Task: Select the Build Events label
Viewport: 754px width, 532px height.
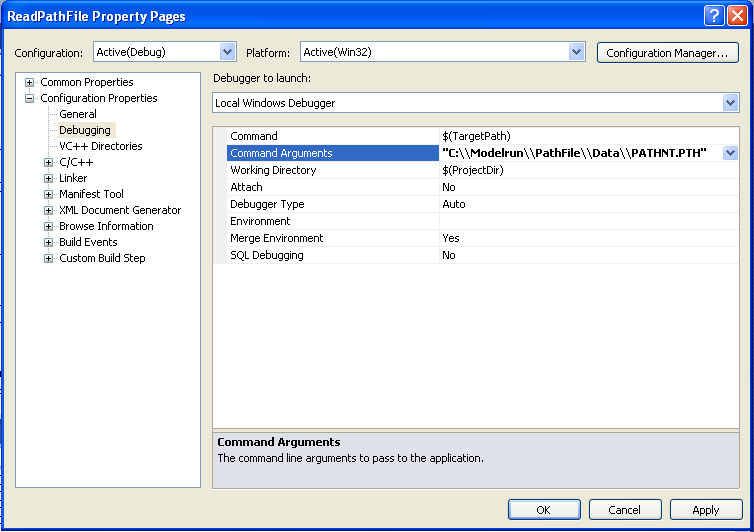Action: click(x=88, y=242)
